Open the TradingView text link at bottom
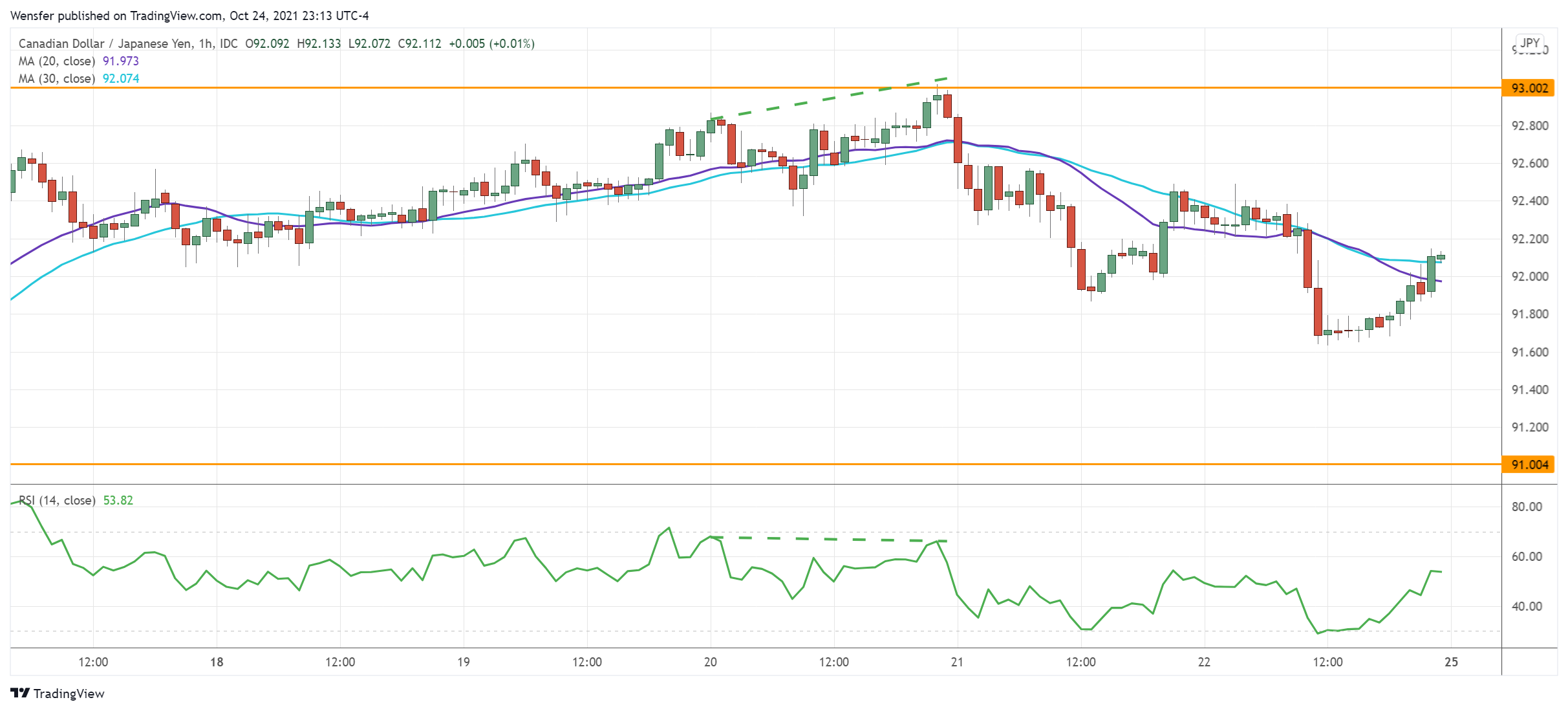Image resolution: width=1568 pixels, height=711 pixels. click(x=69, y=694)
